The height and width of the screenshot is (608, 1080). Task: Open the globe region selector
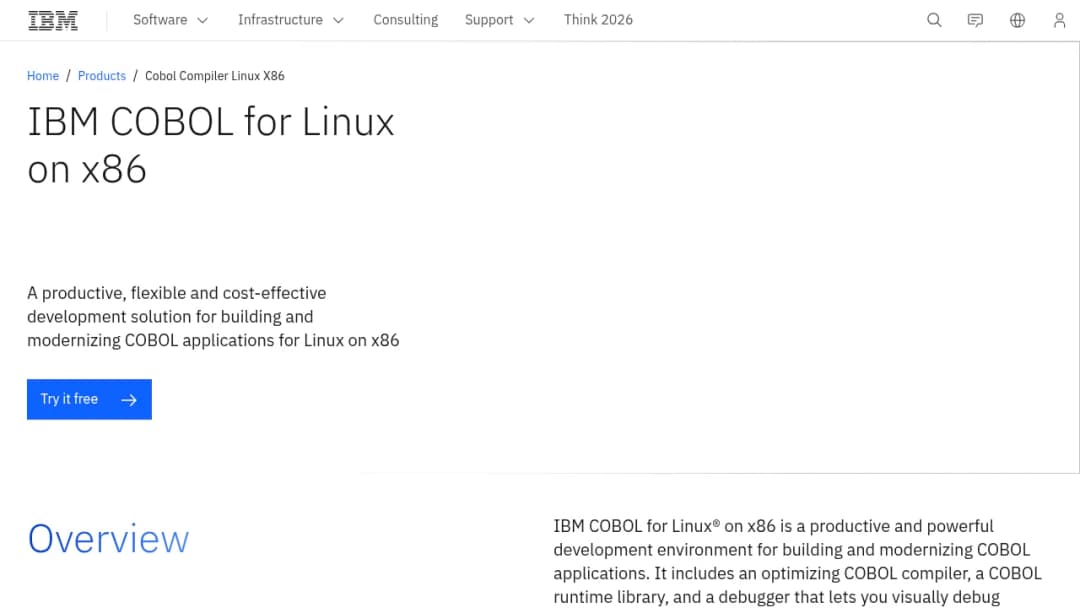[1017, 20]
